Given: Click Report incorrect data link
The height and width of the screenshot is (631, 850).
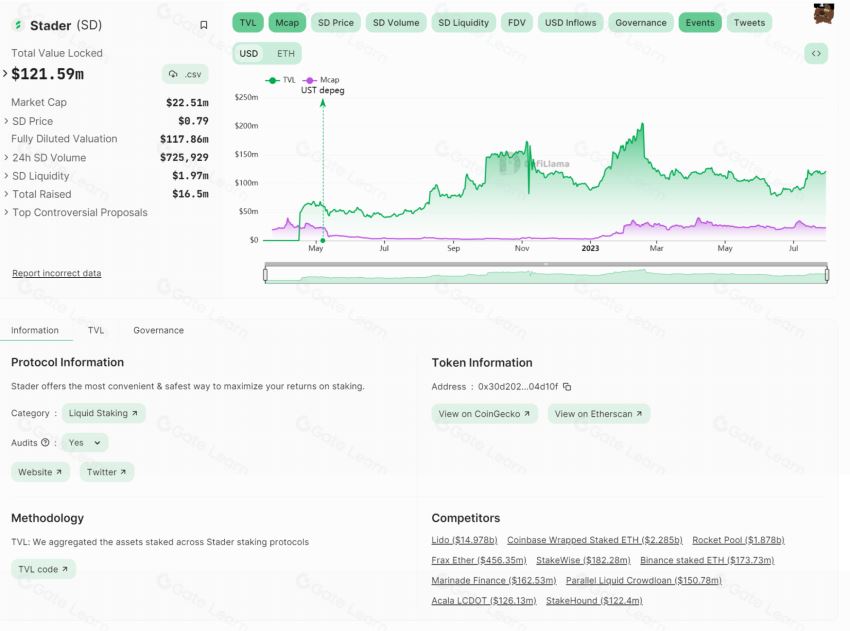Looking at the screenshot, I should click(x=56, y=273).
